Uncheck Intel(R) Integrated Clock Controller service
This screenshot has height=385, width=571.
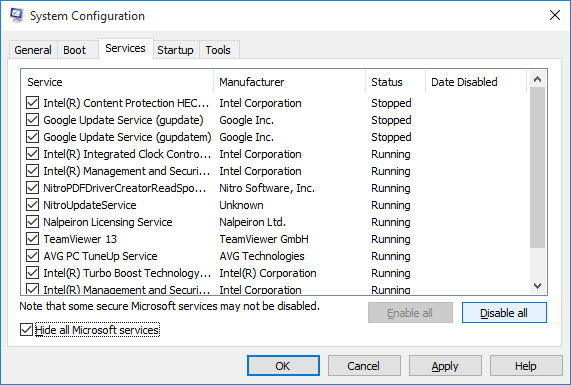32,154
